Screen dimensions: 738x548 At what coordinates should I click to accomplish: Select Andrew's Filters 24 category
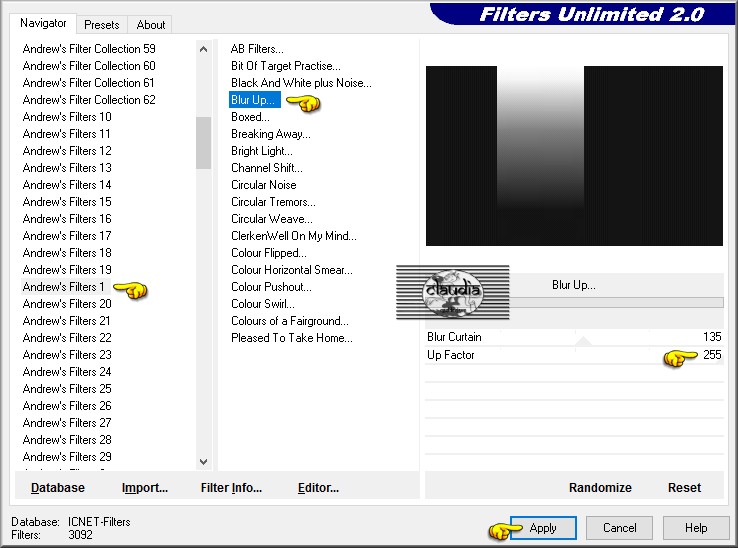tap(67, 371)
